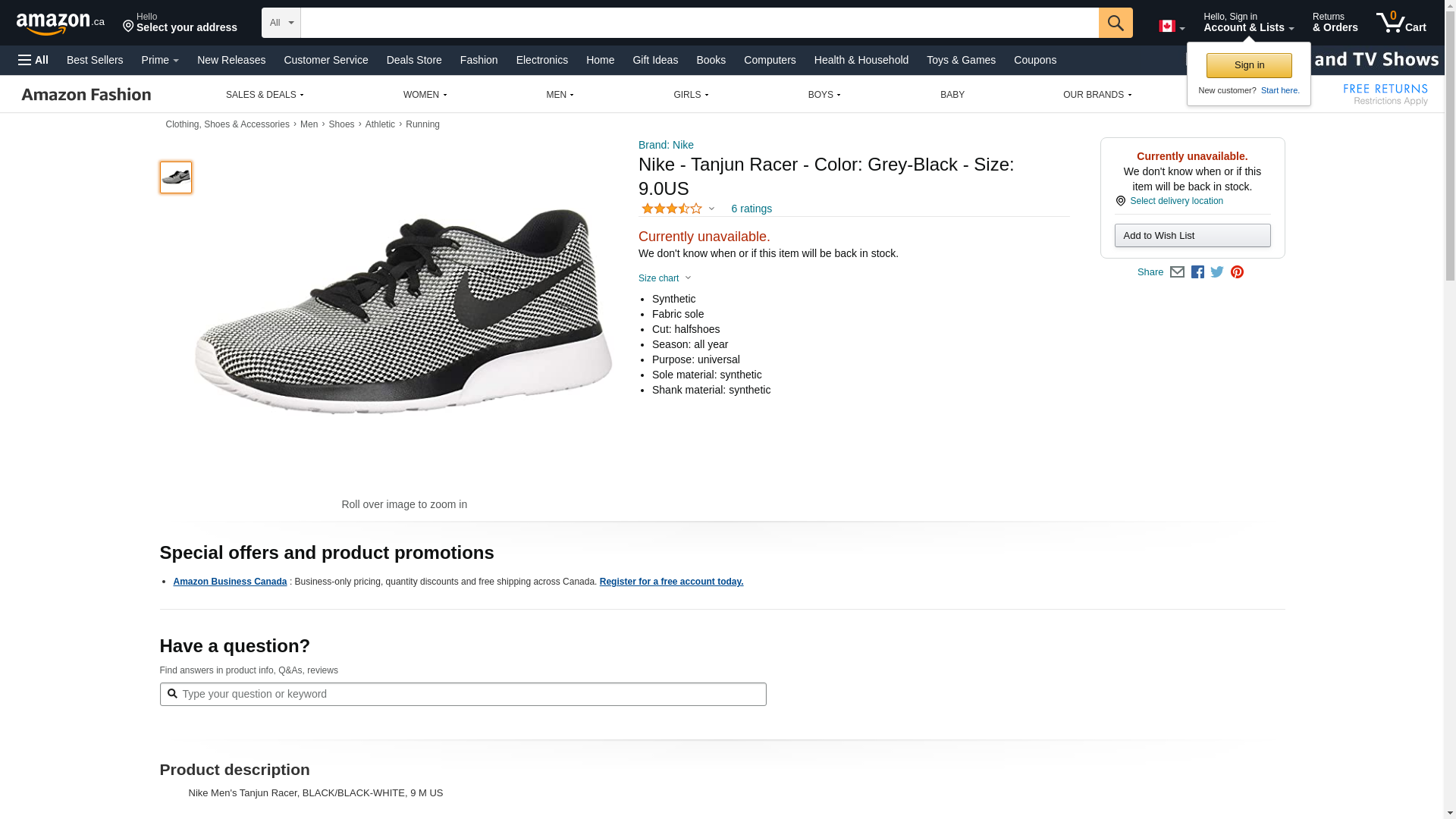Expand the Size chart dropdown

664,278
